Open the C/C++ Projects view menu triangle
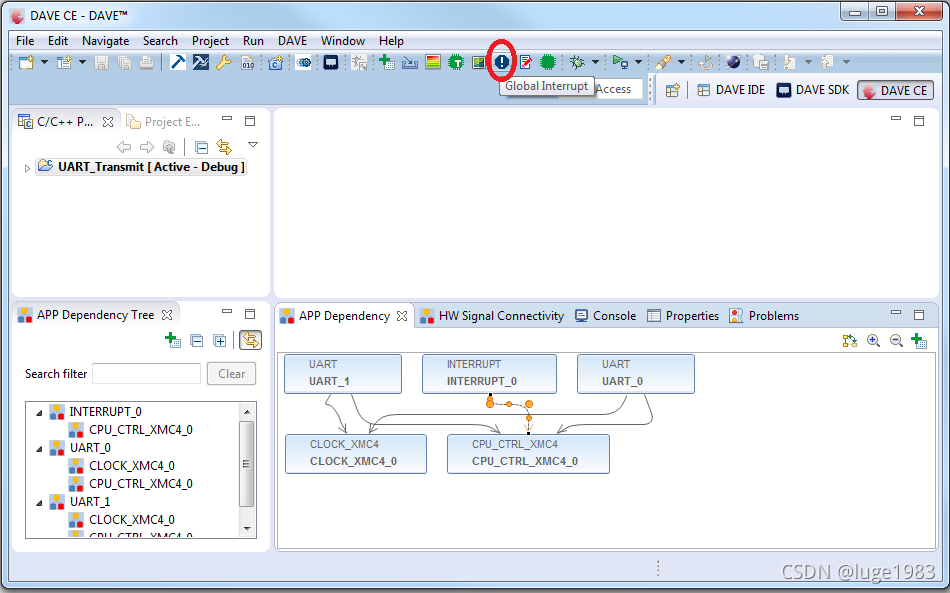Viewport: 950px width, 593px height. [253, 145]
